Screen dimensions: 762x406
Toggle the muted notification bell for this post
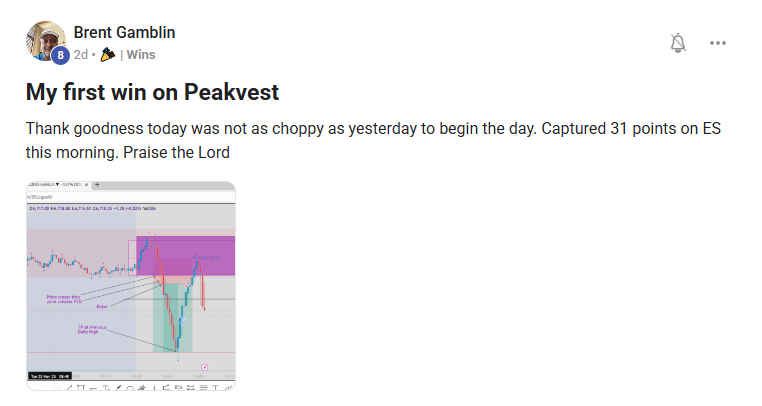tap(678, 43)
